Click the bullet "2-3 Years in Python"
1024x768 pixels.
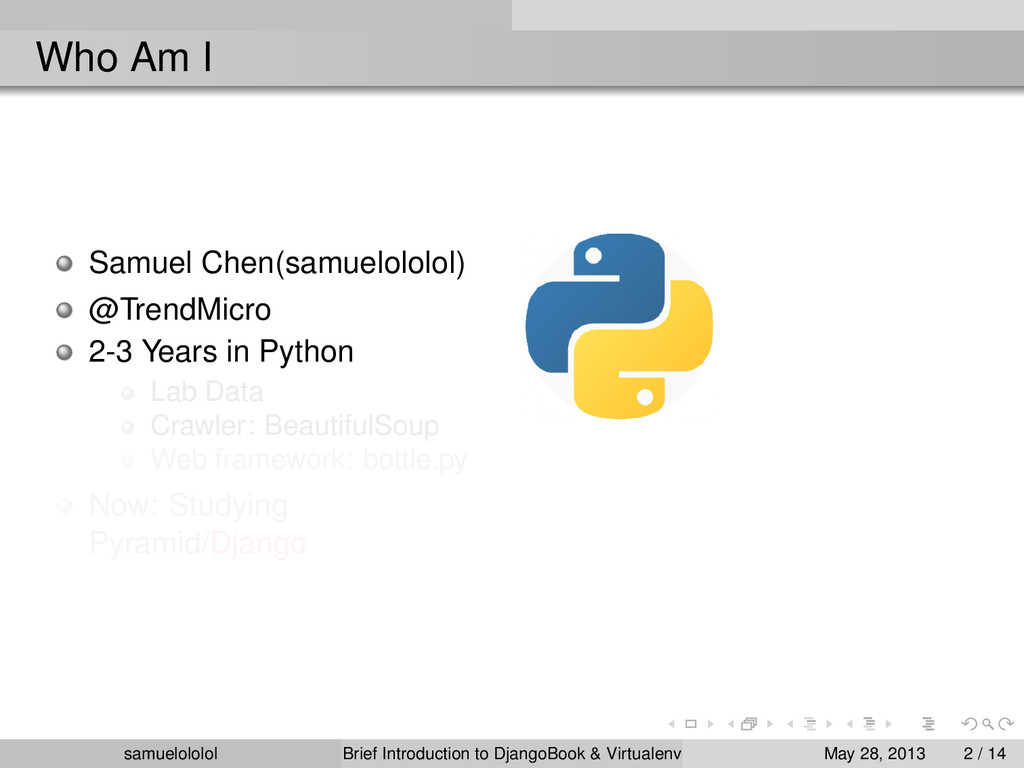point(221,352)
